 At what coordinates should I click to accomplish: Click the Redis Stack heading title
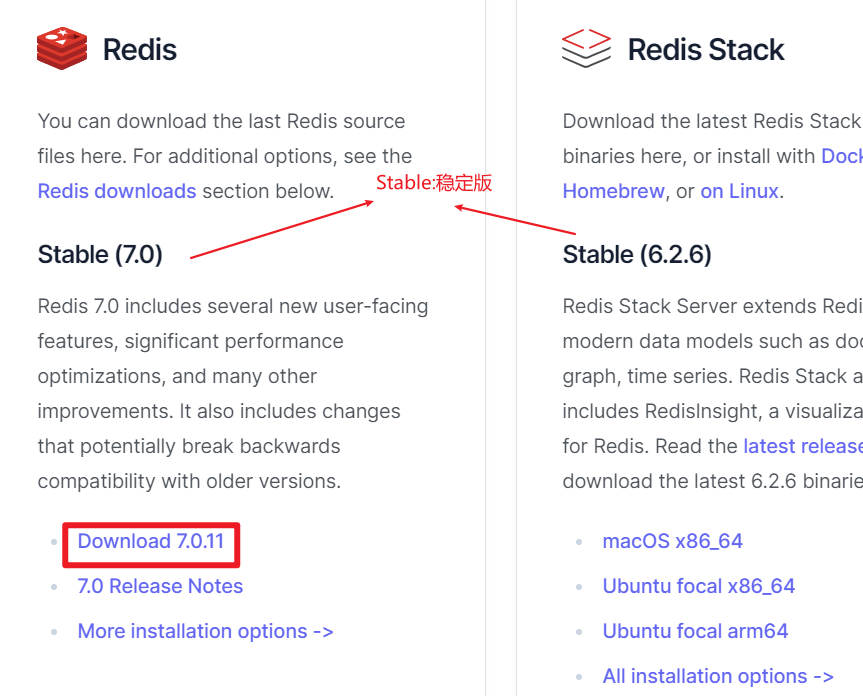coord(706,50)
